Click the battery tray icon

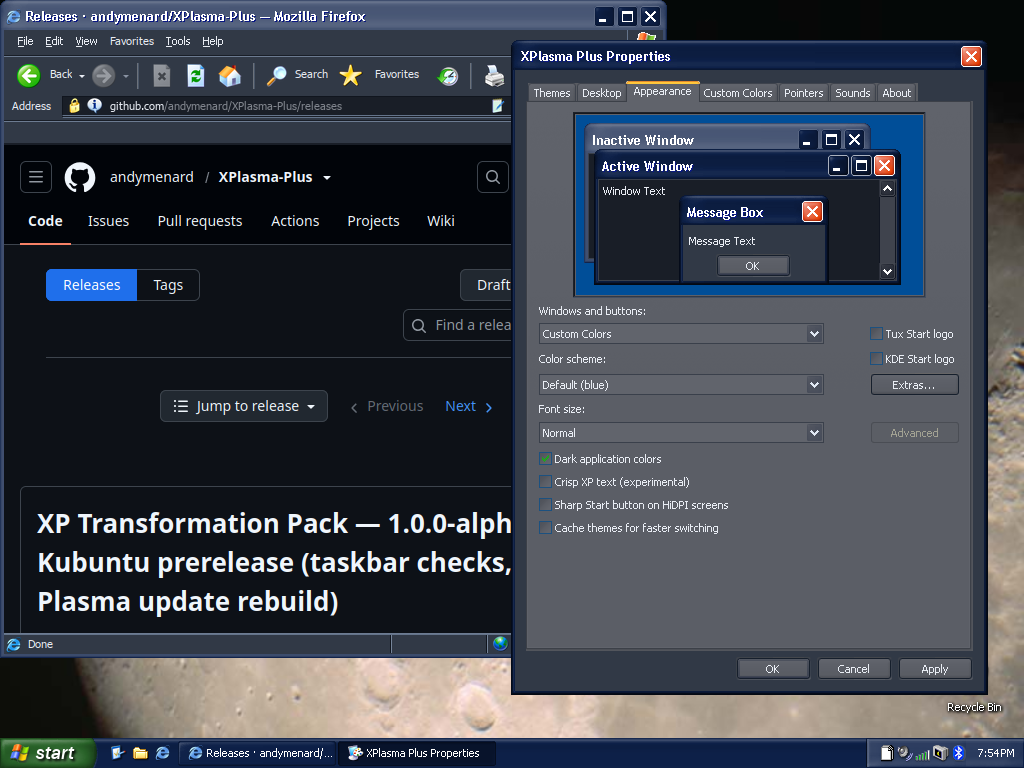coord(940,753)
